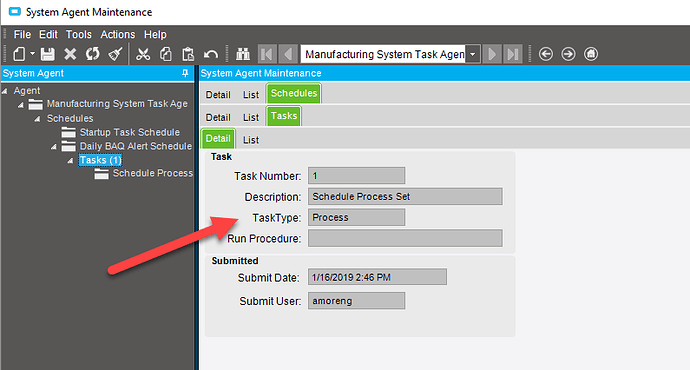Click the Description field
Viewport: 690px width, 370px height.
[x=405, y=196]
